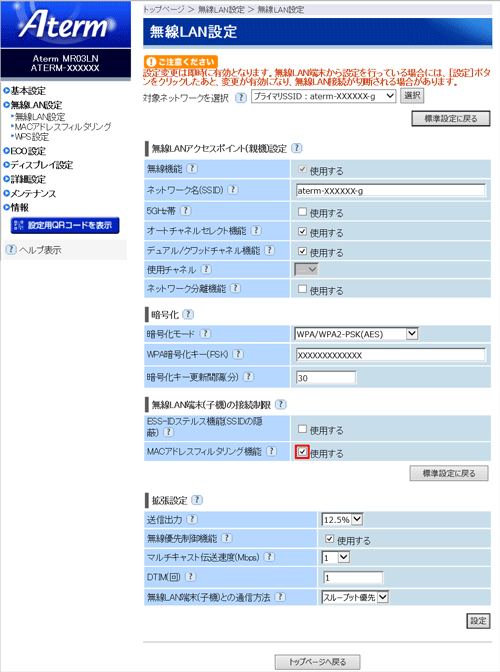
Task: Click the 無線機能 使用する checkbox
Action: click(302, 169)
